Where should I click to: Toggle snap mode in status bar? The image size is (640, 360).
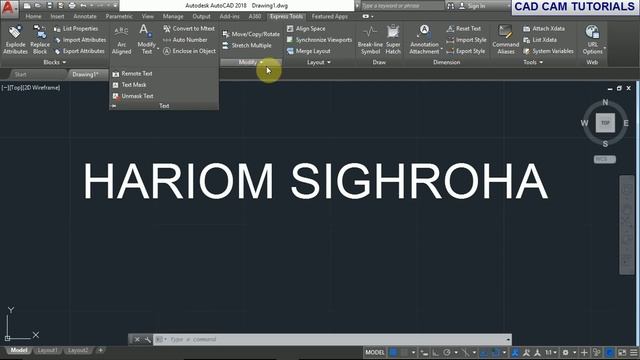(404, 352)
